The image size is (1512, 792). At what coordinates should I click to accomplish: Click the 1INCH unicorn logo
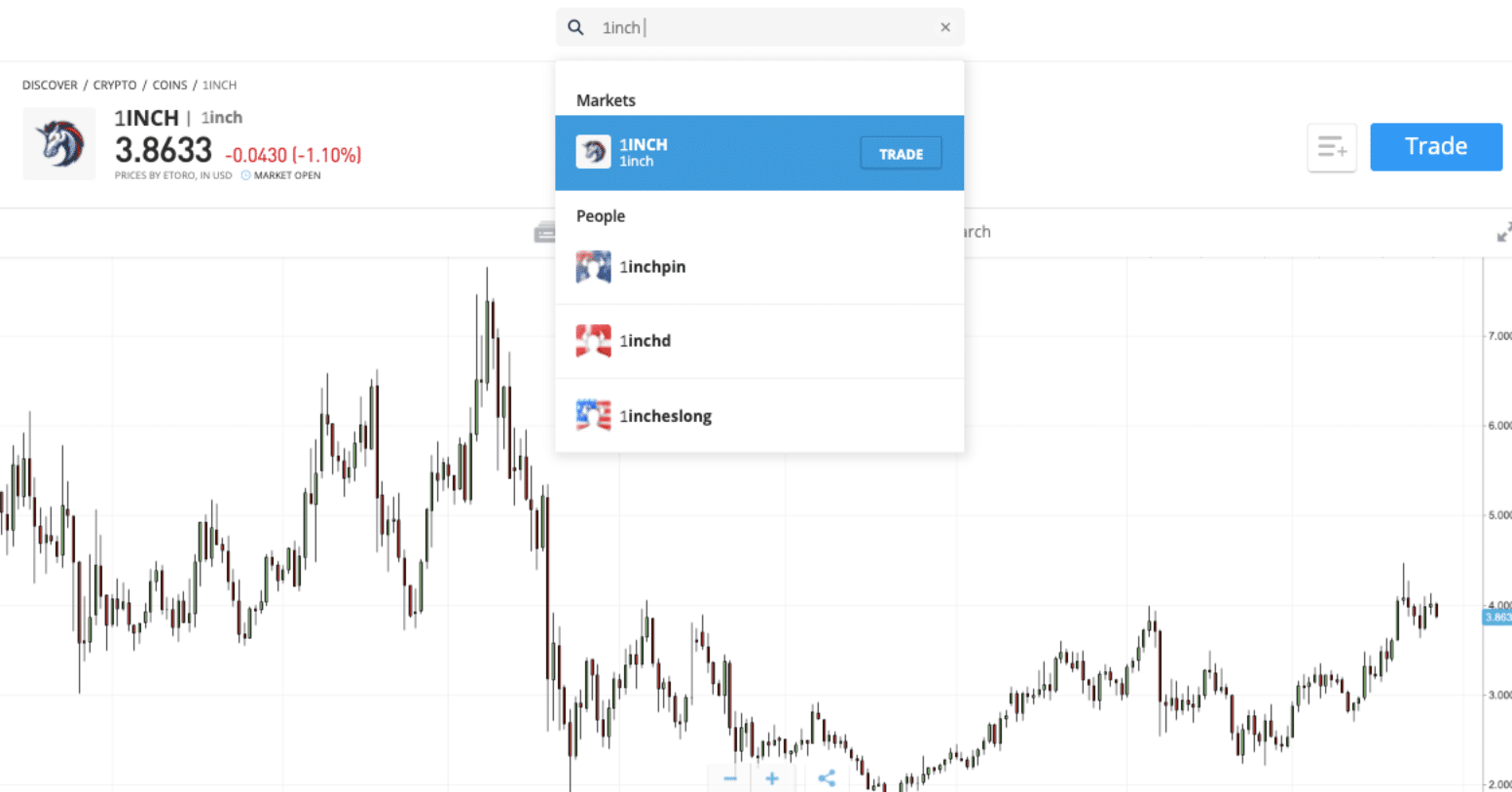click(59, 144)
